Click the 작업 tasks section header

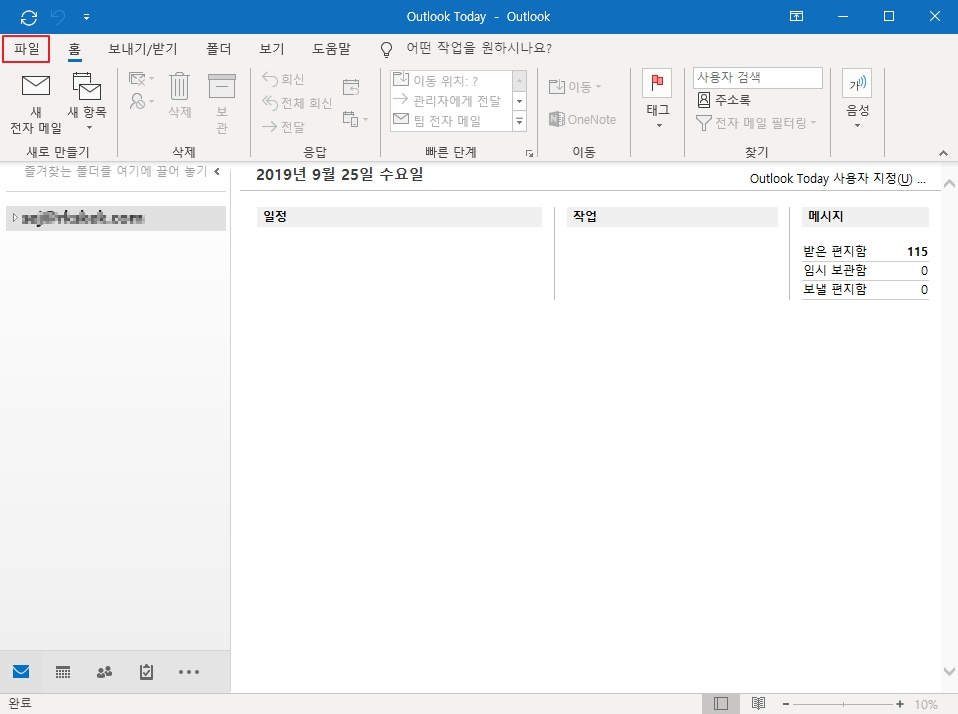(x=672, y=216)
